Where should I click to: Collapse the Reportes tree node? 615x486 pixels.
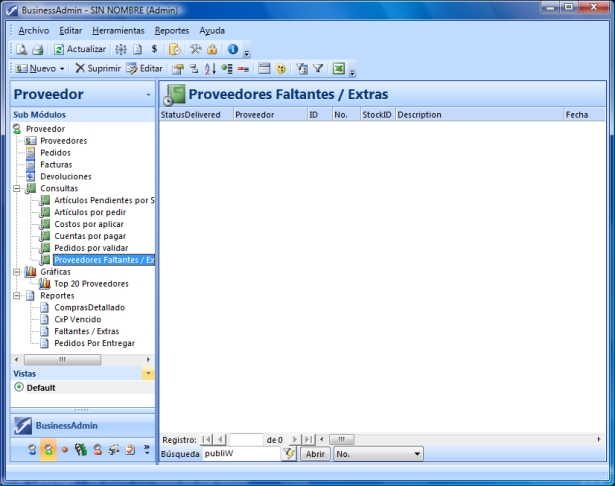click(17, 296)
